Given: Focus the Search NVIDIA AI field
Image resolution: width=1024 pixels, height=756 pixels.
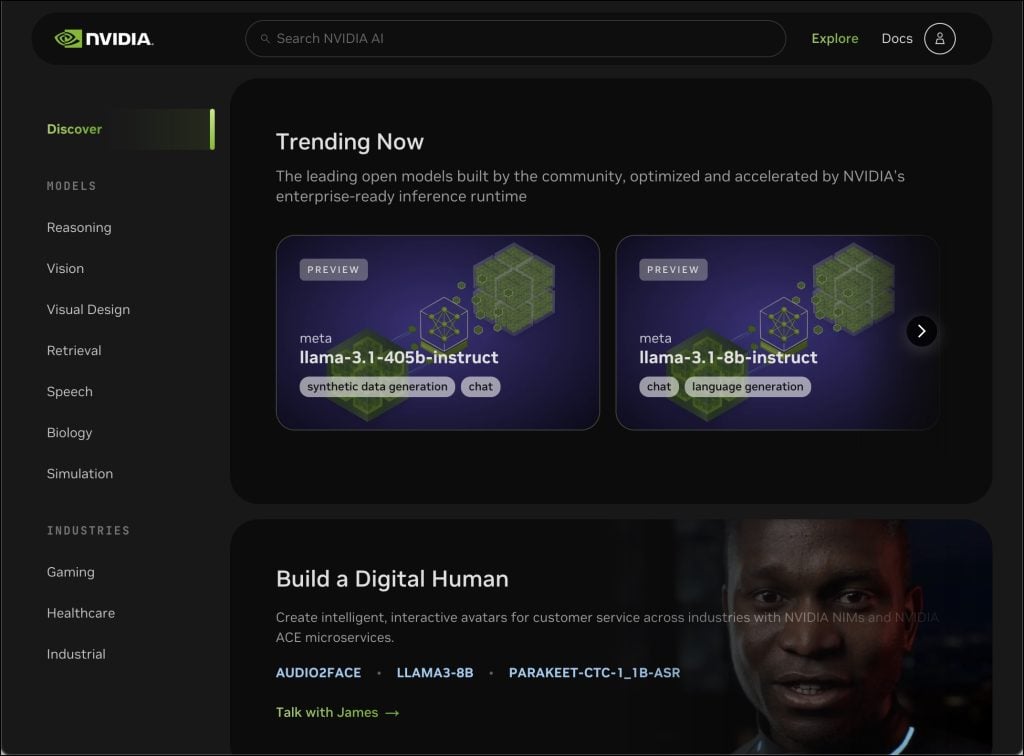Looking at the screenshot, I should [x=515, y=39].
